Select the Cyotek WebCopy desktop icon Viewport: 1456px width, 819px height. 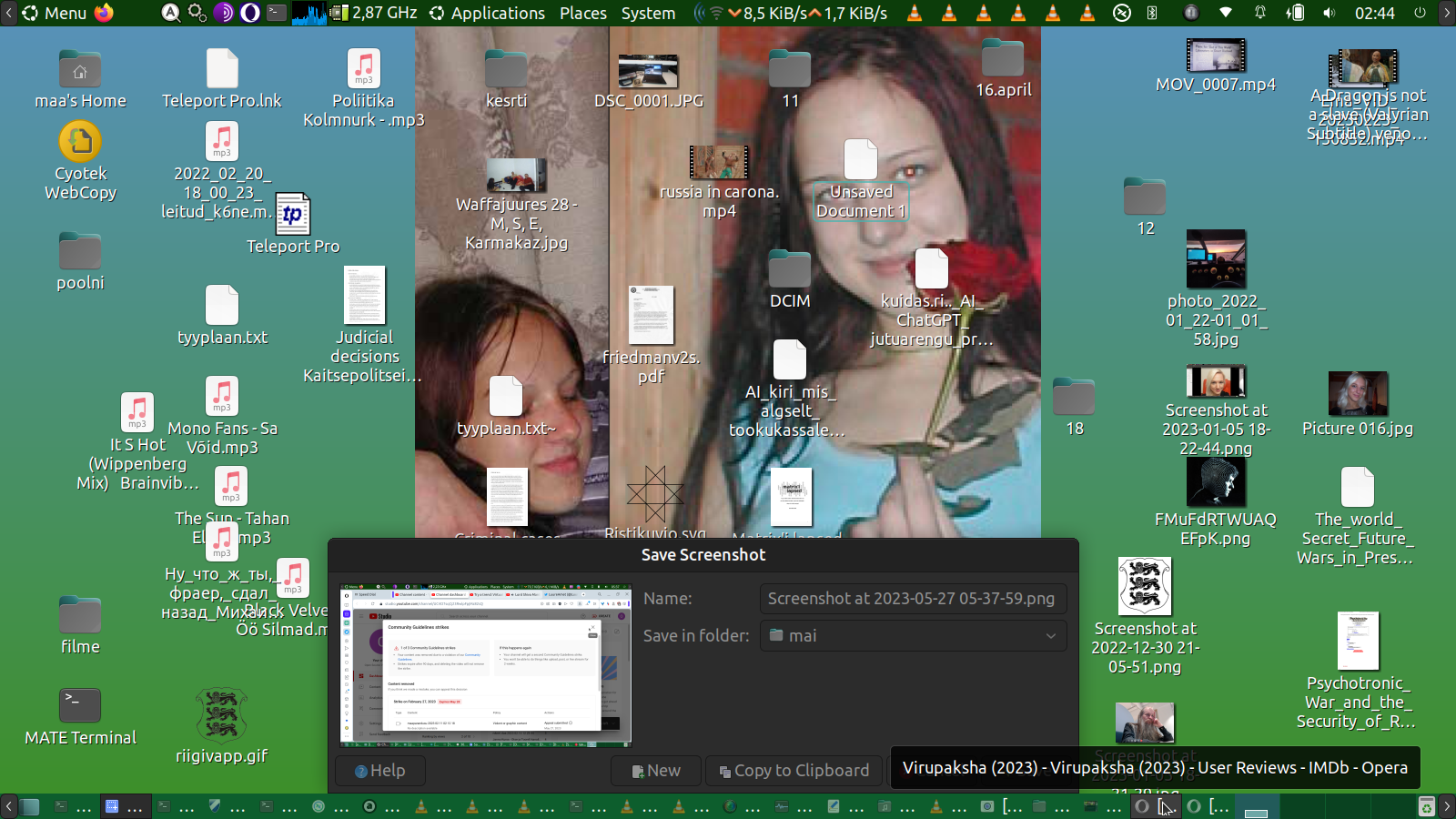click(x=80, y=143)
